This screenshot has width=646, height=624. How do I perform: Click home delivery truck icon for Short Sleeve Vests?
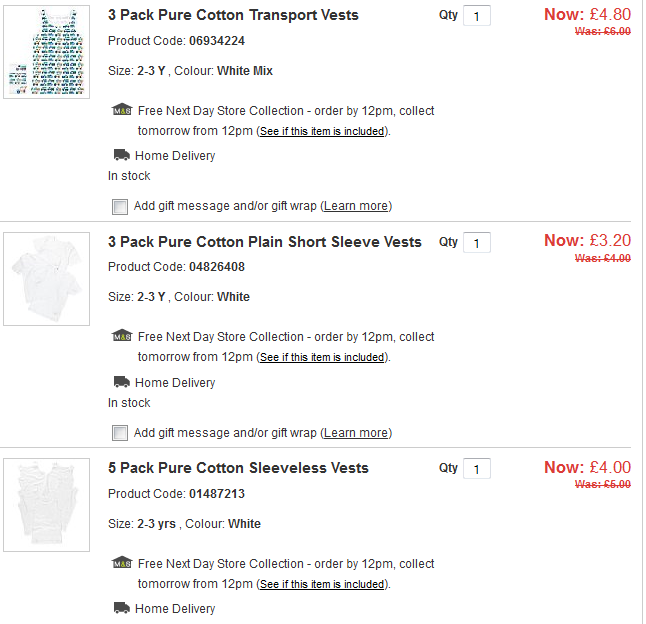click(122, 382)
